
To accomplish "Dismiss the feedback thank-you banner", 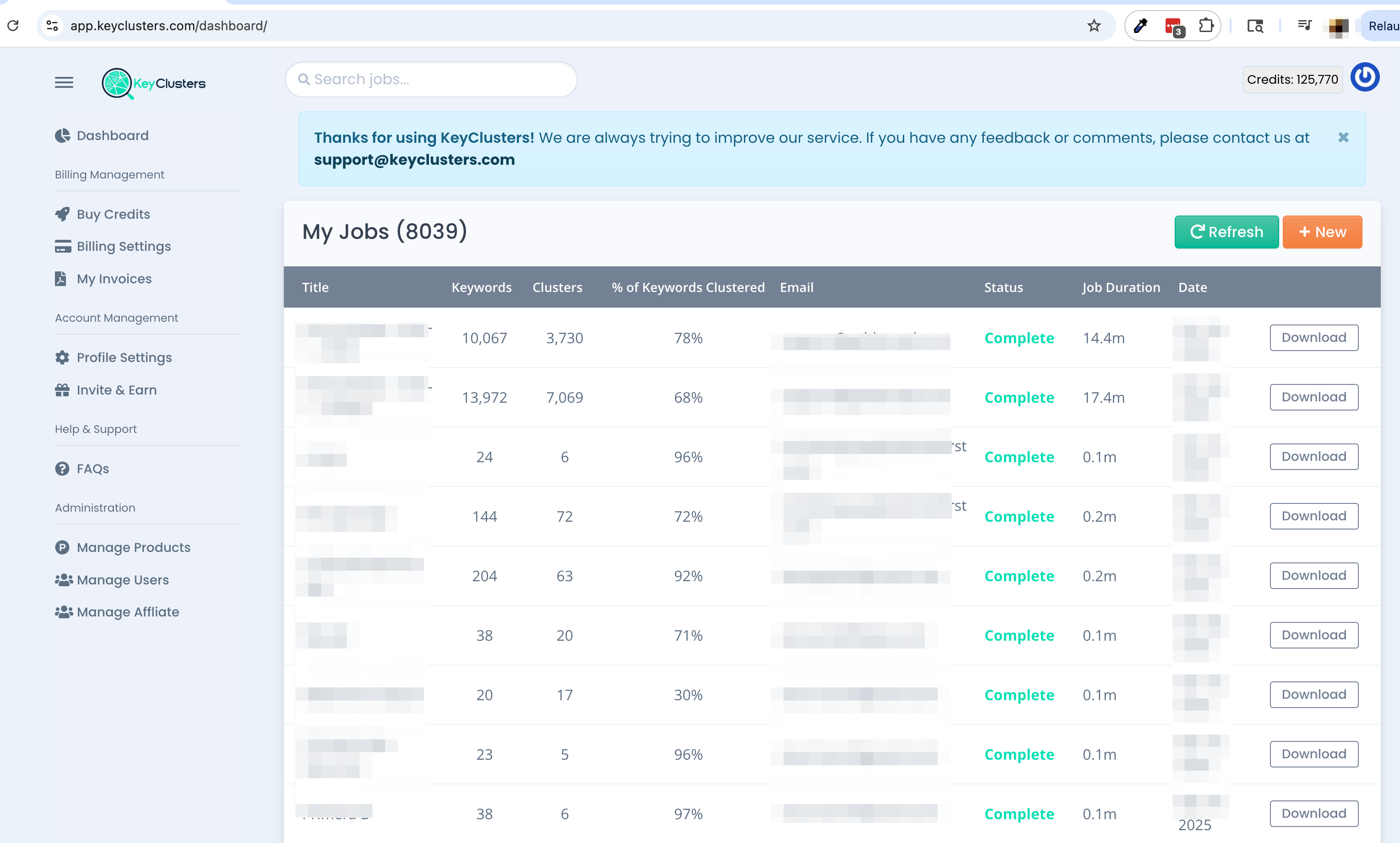I will click(x=1343, y=137).
